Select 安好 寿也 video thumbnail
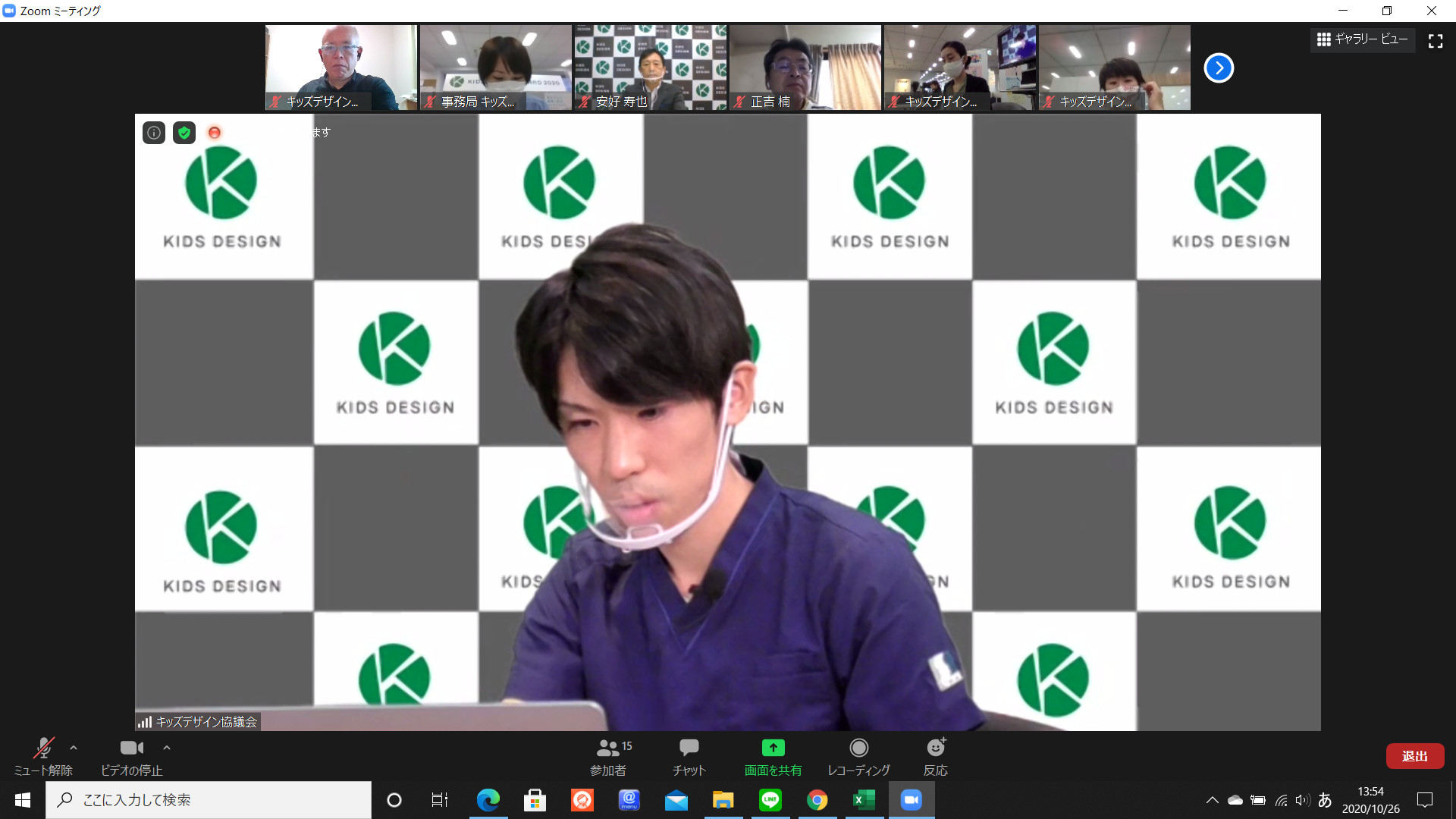The height and width of the screenshot is (819, 1456). click(651, 67)
